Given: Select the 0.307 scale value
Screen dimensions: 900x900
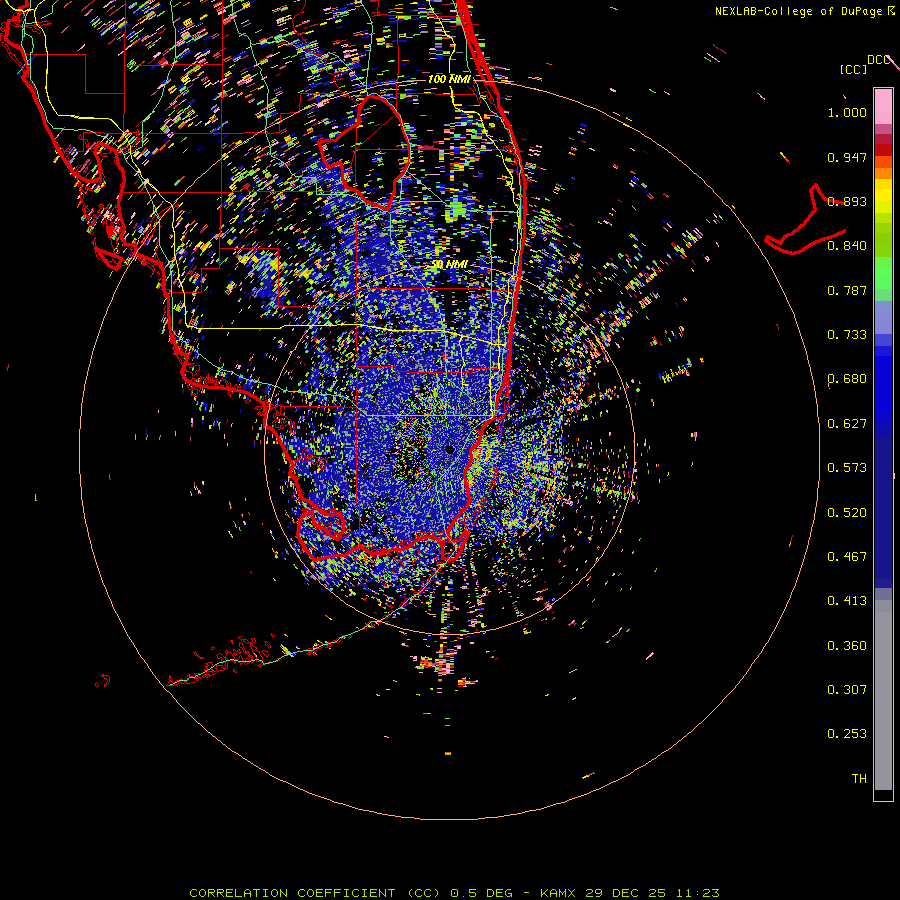Looking at the screenshot, I should pyautogui.click(x=847, y=690).
